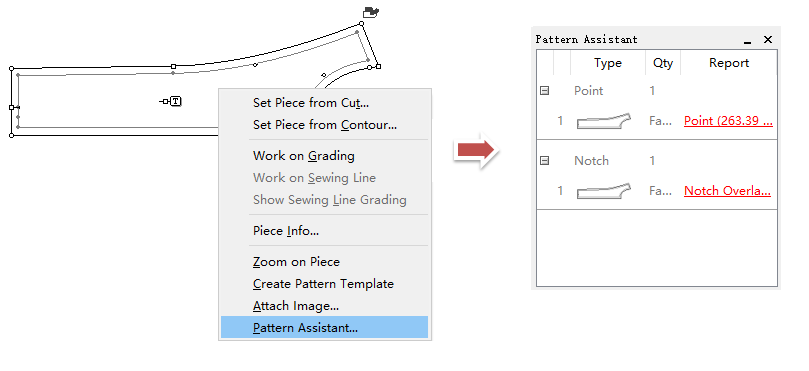Choose Set Piece from Contour
Screen dimensions: 809x371
click(x=325, y=125)
